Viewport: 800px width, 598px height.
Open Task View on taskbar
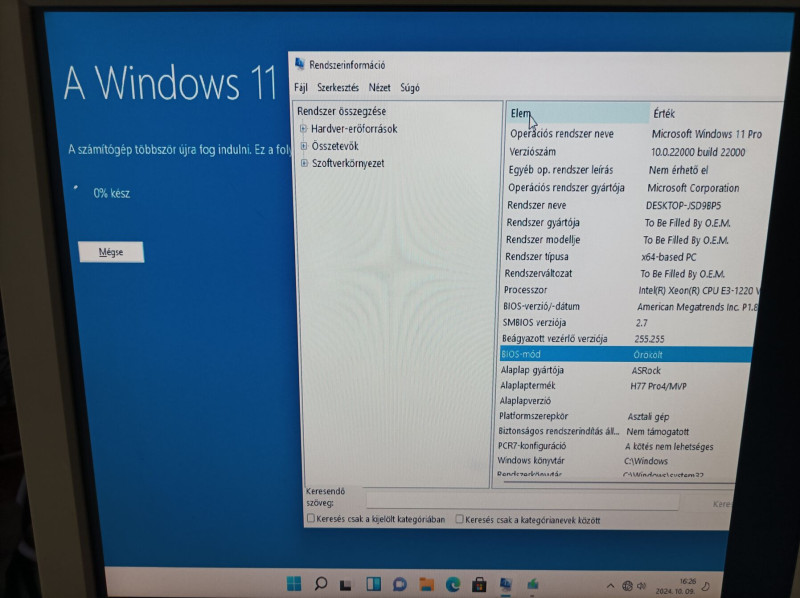pyautogui.click(x=346, y=584)
